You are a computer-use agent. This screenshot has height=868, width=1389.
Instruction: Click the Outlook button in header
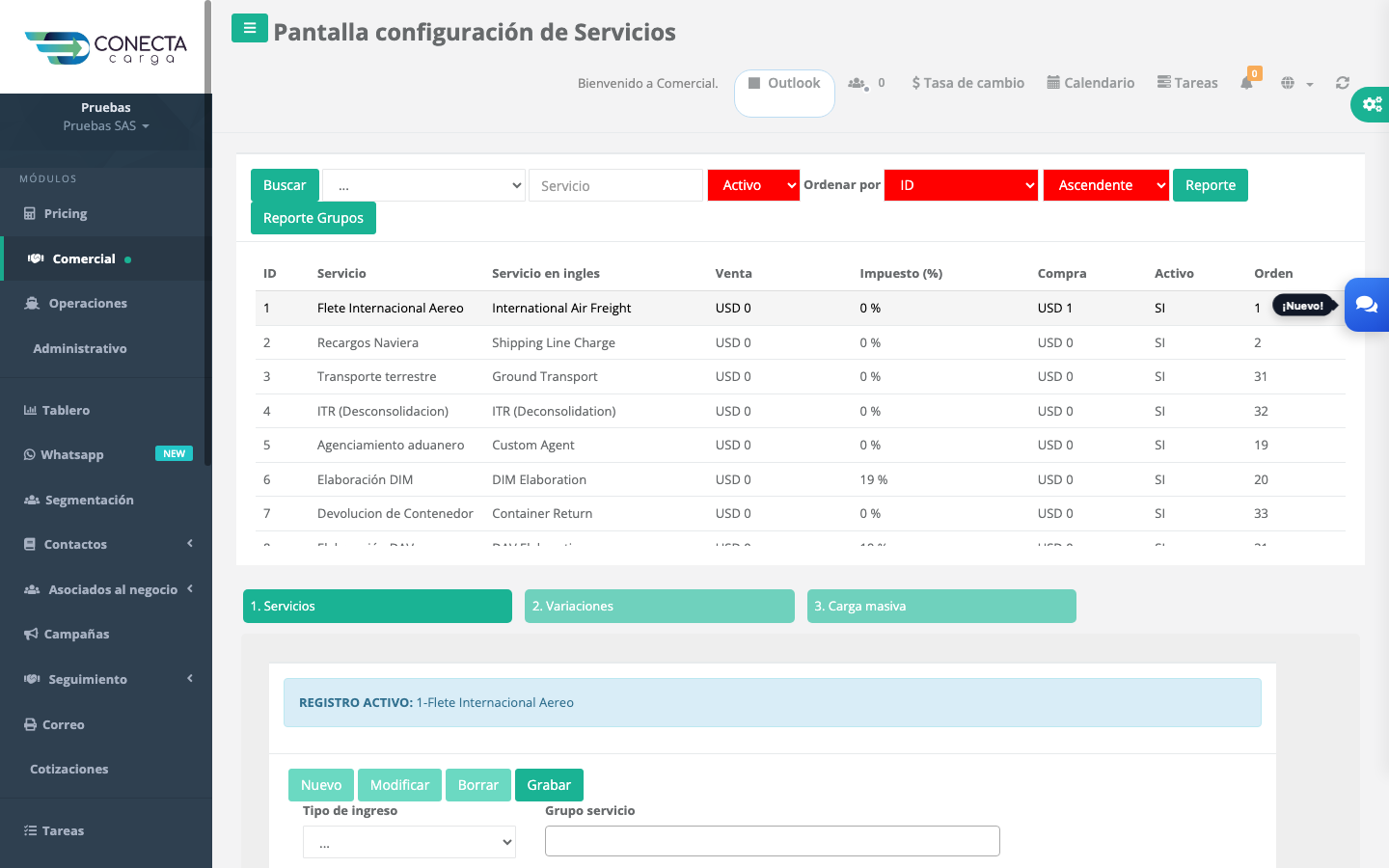(784, 93)
